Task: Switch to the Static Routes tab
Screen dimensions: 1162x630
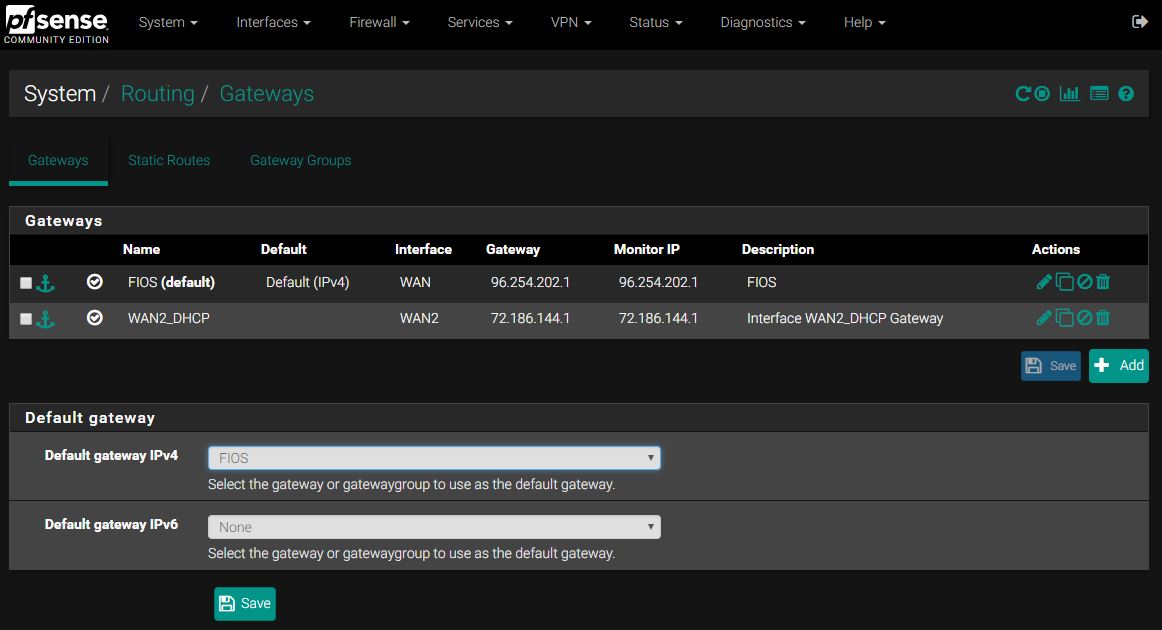Action: point(168,160)
